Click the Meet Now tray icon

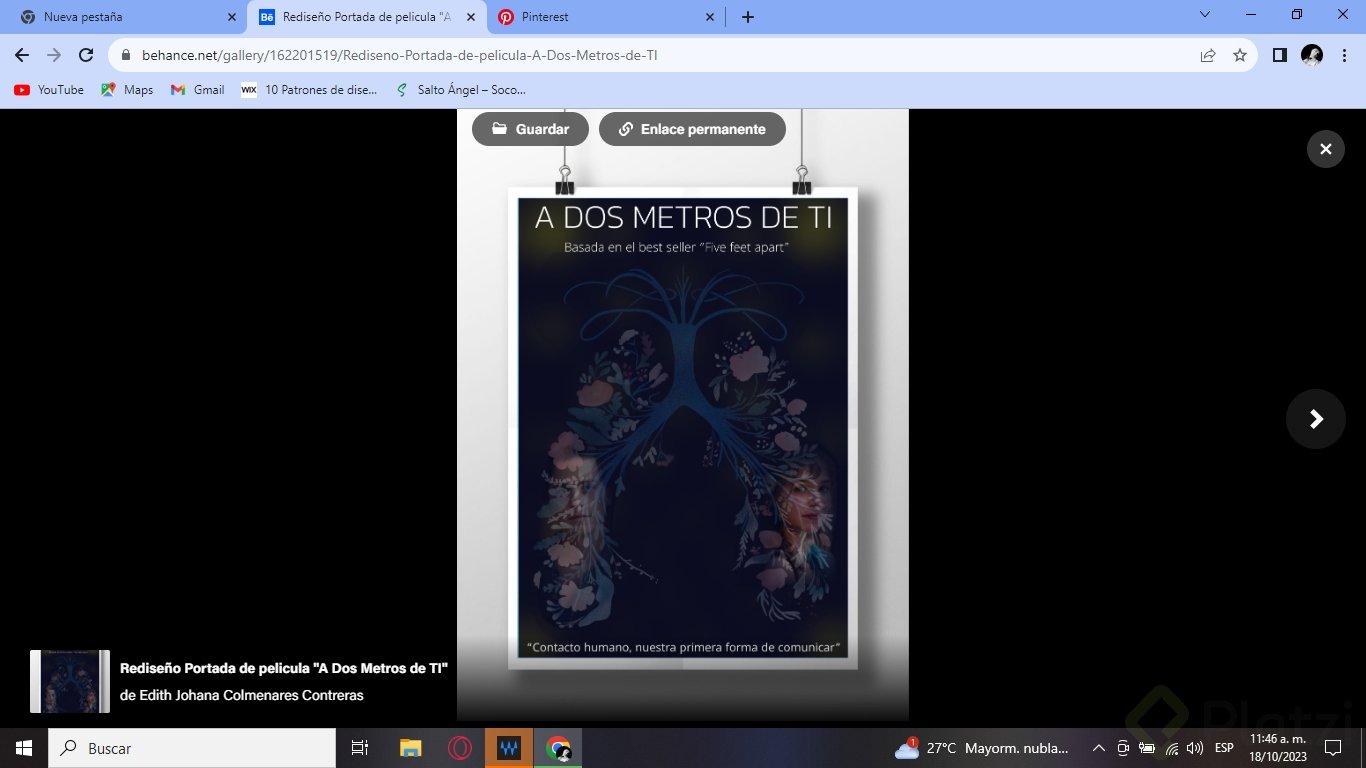point(1123,748)
